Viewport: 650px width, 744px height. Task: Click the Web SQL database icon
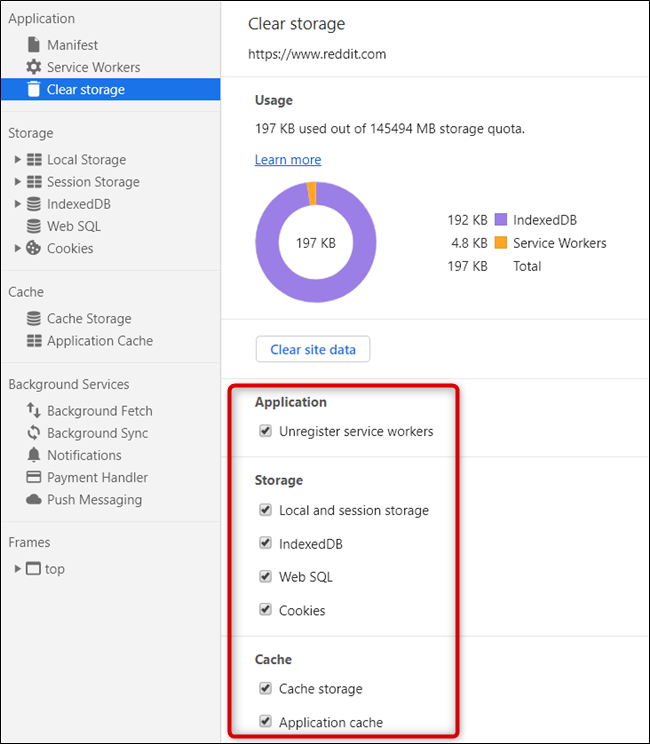[34, 226]
